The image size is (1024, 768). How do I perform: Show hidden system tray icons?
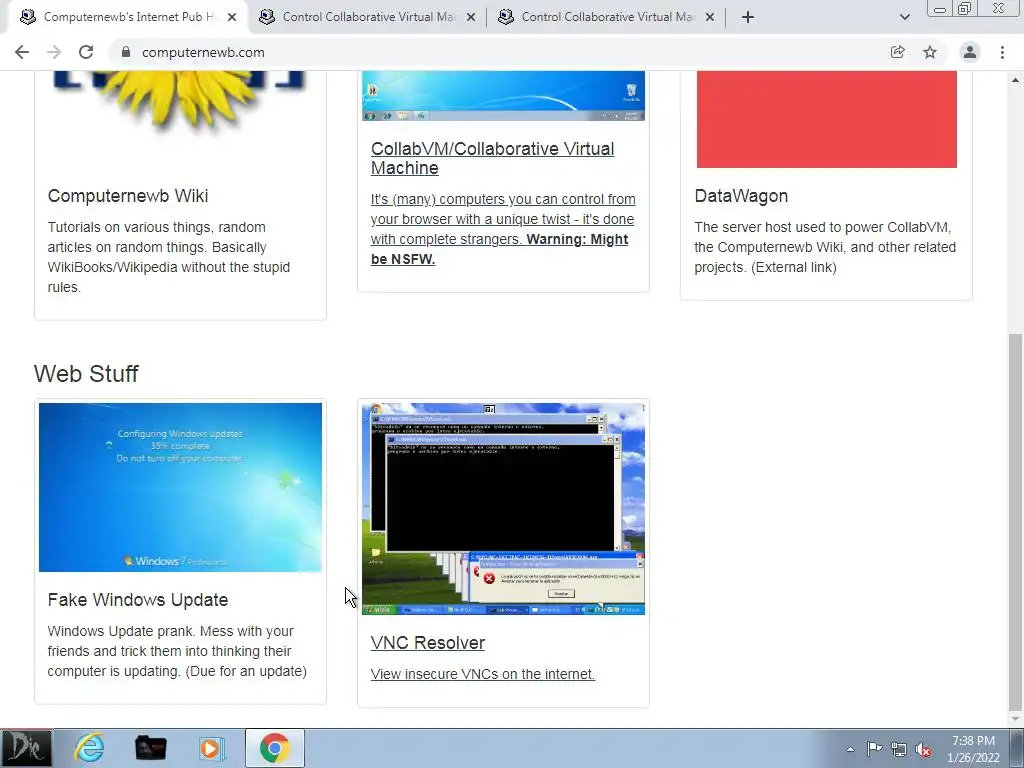(850, 749)
